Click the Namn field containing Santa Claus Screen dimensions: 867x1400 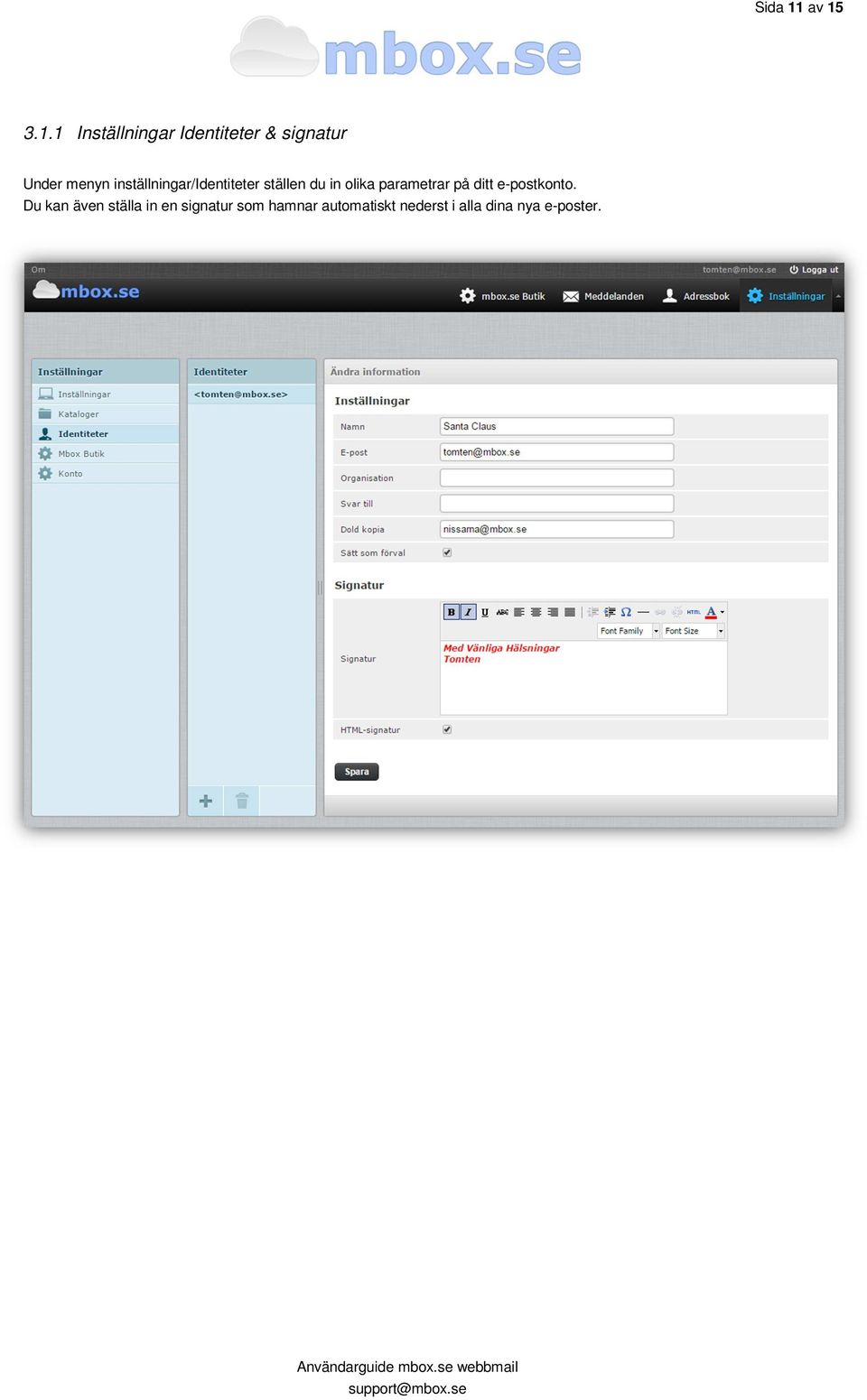tap(557, 426)
